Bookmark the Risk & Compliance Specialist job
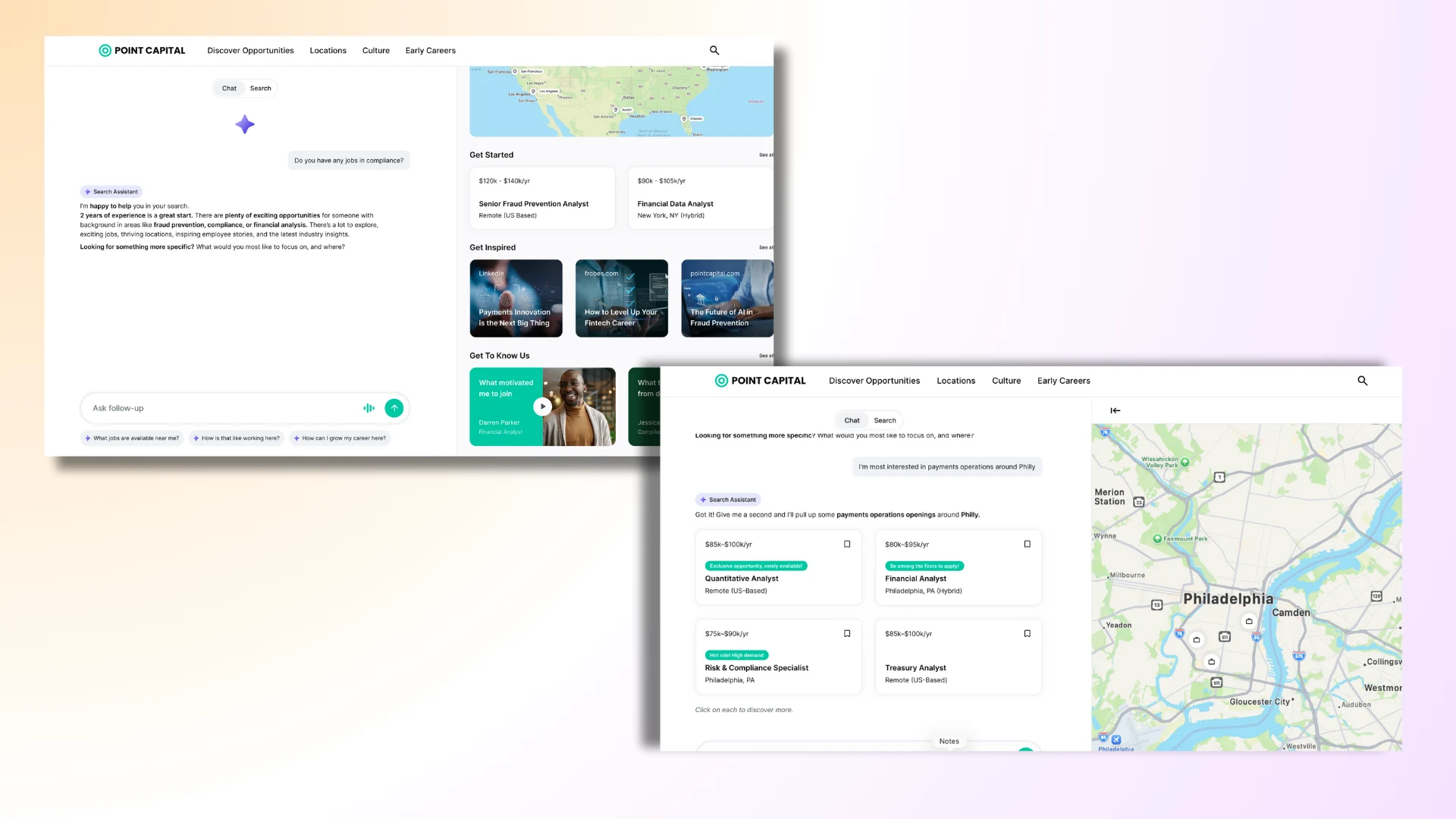 (847, 633)
